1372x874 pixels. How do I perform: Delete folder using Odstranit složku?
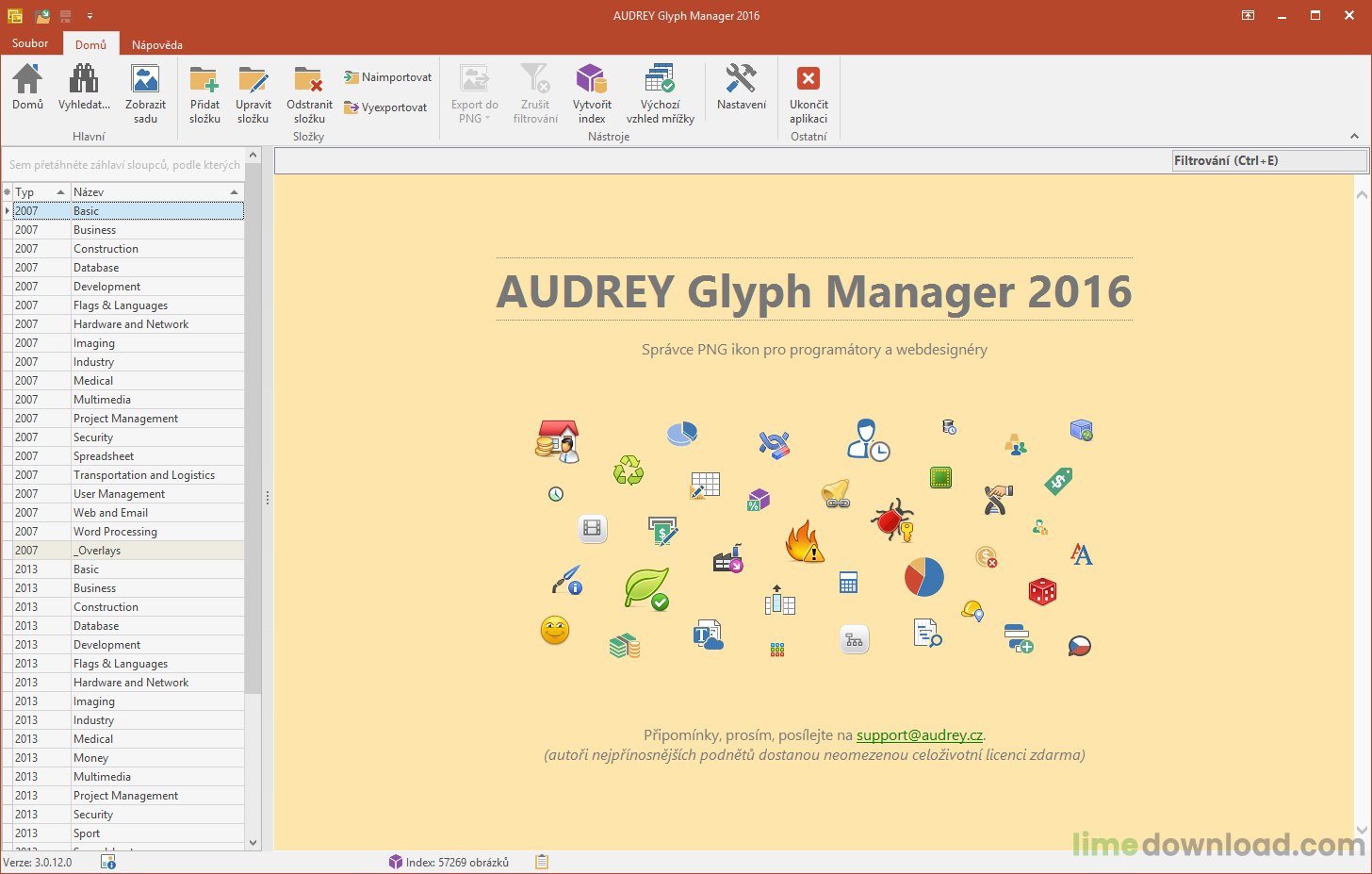(309, 91)
